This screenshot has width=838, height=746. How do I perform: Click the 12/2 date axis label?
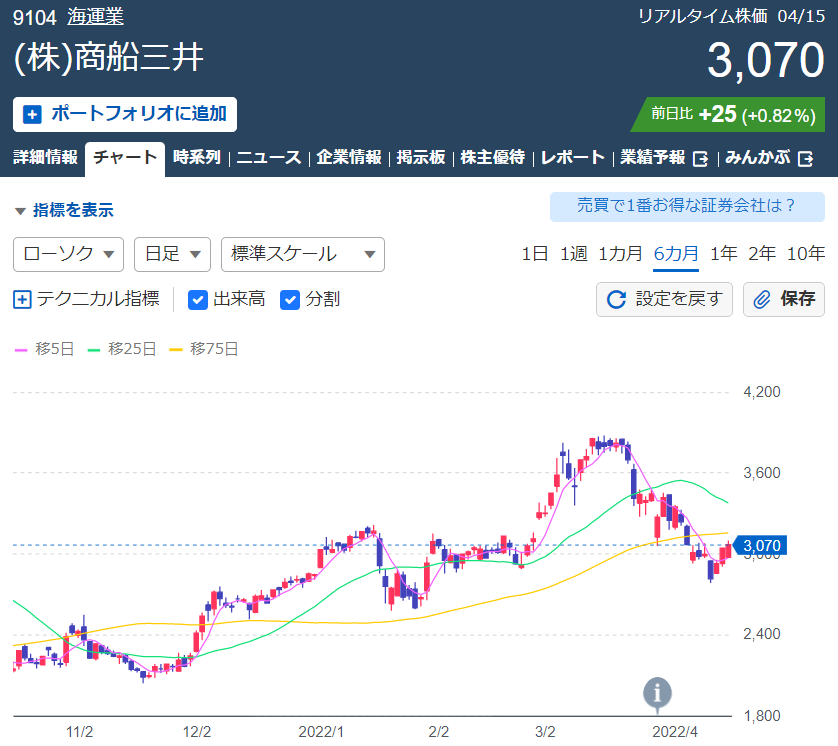[x=197, y=732]
